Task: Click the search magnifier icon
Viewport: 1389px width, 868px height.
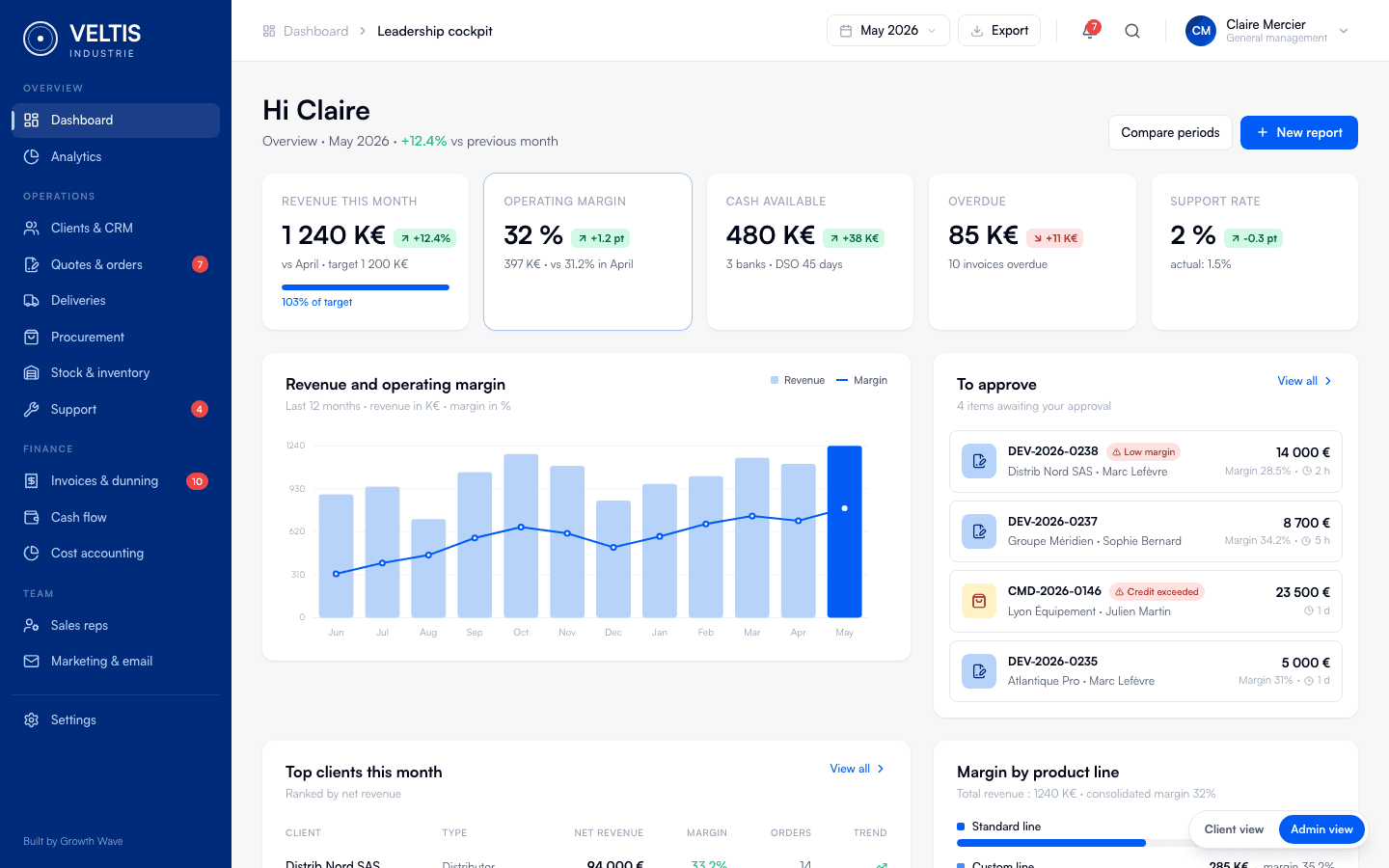Action: (x=1132, y=31)
